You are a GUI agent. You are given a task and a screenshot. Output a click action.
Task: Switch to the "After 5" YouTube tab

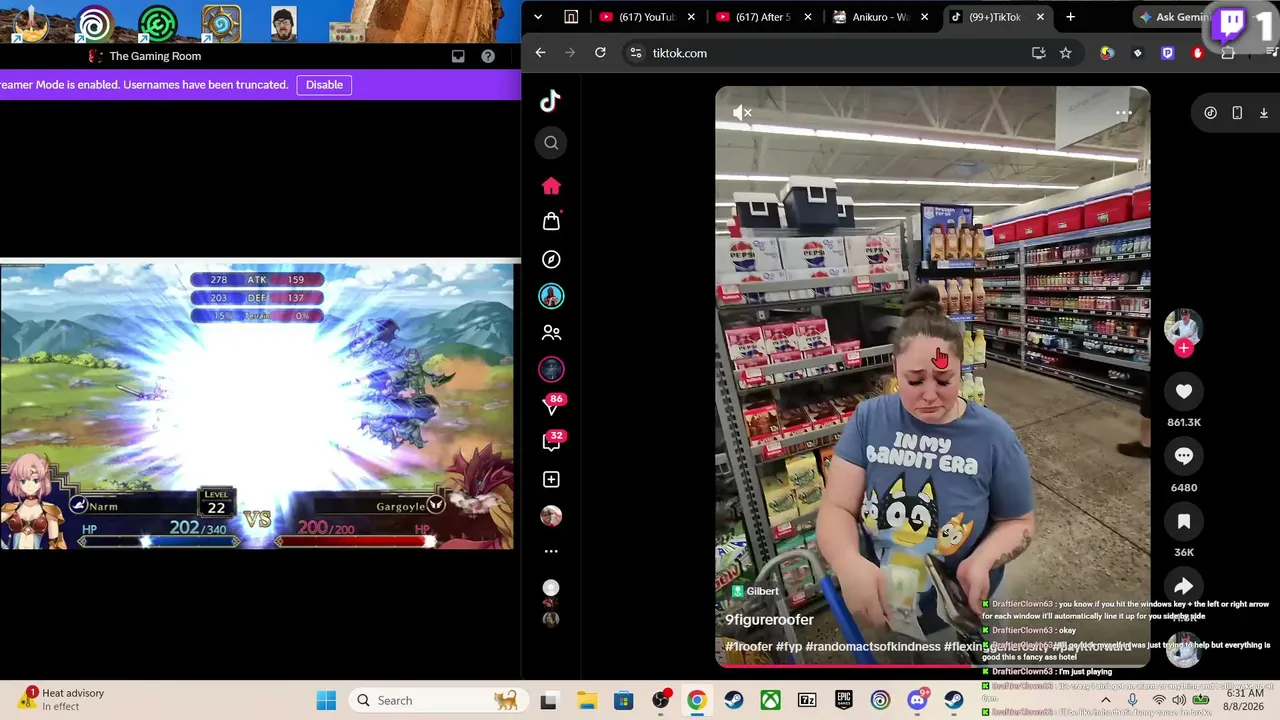click(765, 17)
